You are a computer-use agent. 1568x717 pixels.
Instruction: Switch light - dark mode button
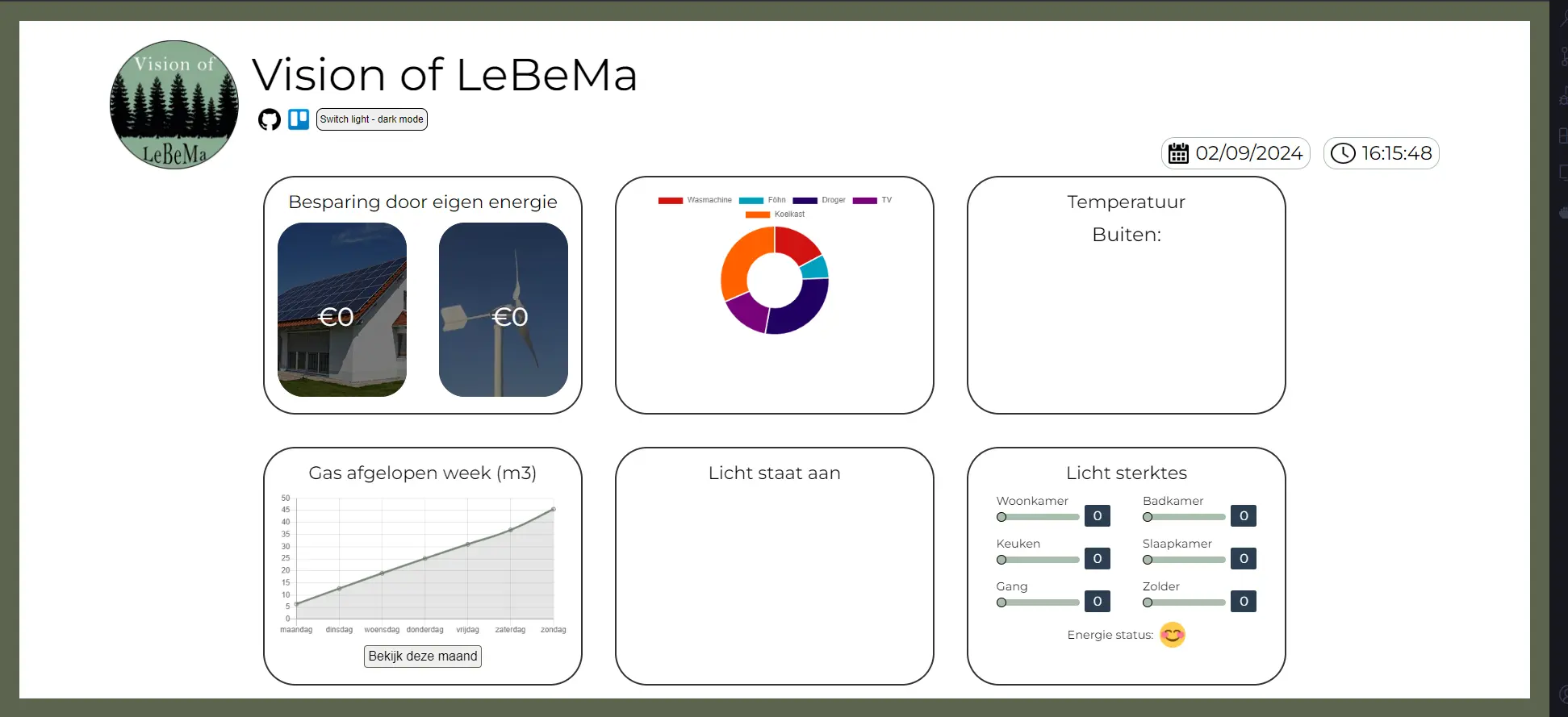click(x=372, y=119)
